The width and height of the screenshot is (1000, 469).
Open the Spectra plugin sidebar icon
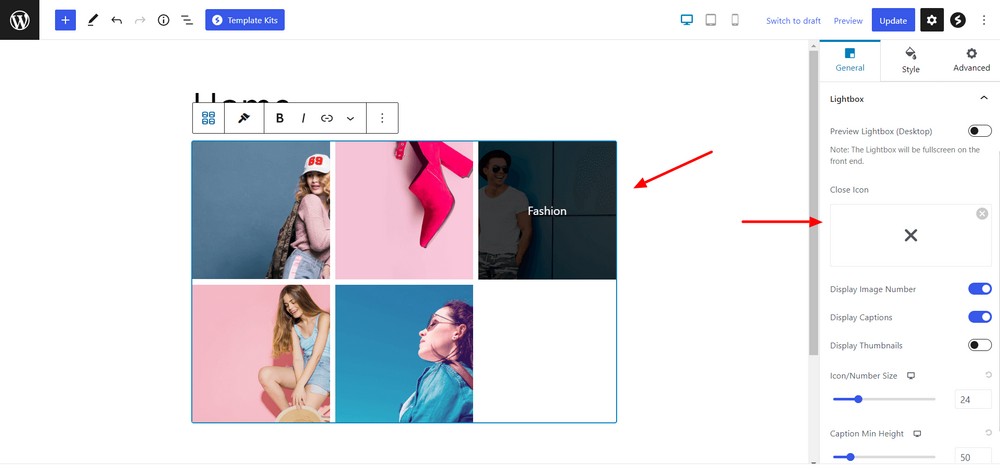pos(957,20)
